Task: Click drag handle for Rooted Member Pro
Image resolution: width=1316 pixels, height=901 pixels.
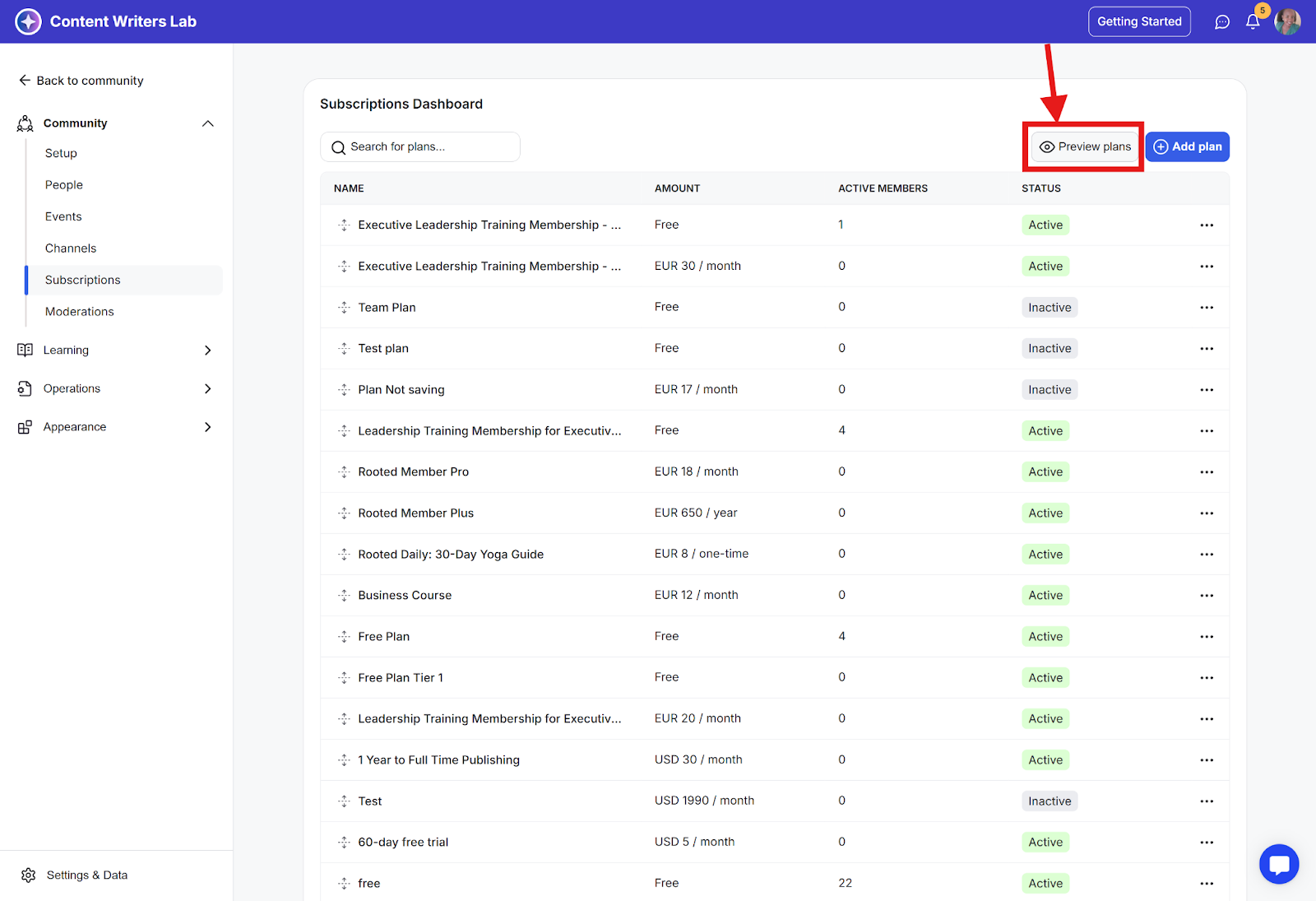Action: 344,472
